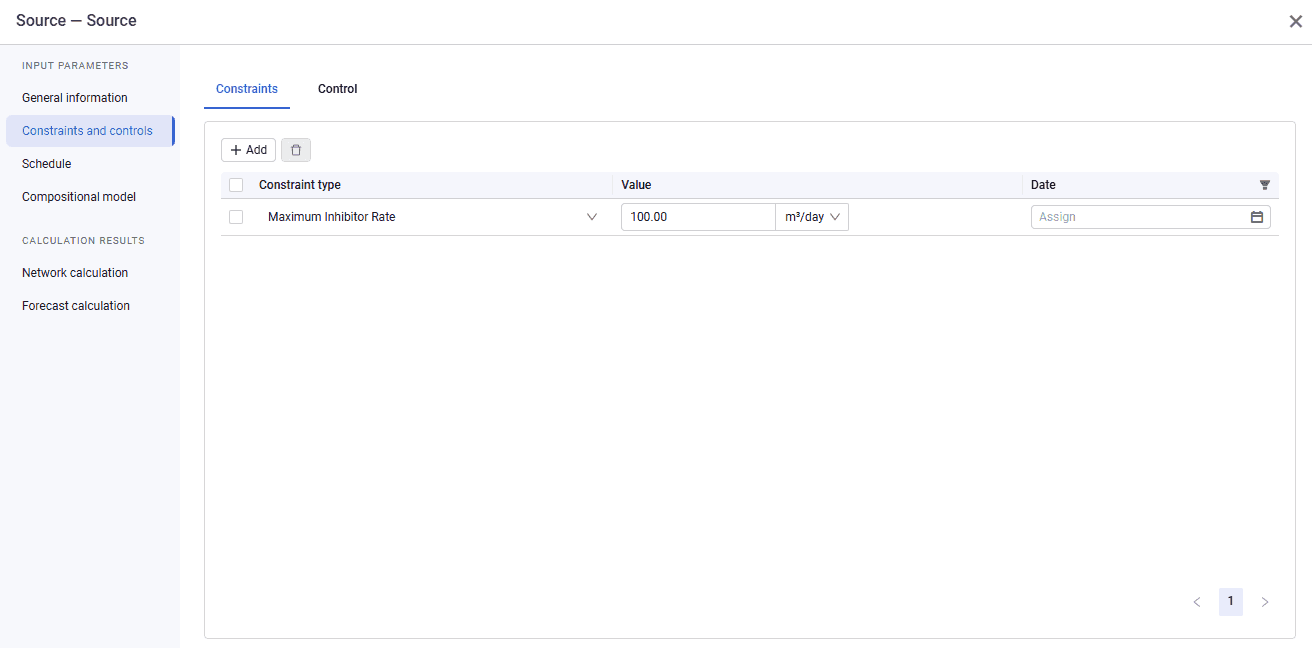Switch to the Control tab
Screen dimensions: 1312x648
pos(337,89)
